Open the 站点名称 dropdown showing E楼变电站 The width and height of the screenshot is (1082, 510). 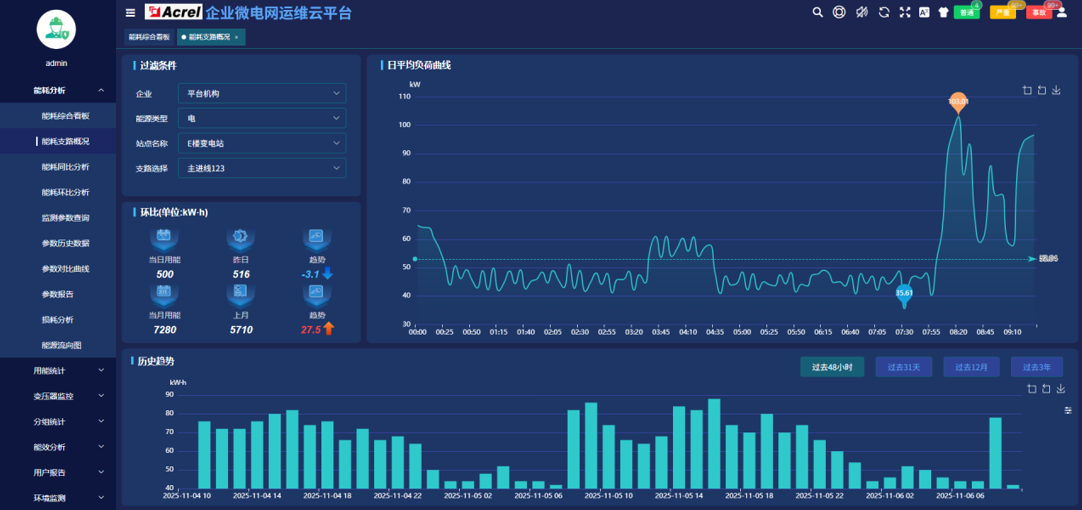click(x=262, y=143)
